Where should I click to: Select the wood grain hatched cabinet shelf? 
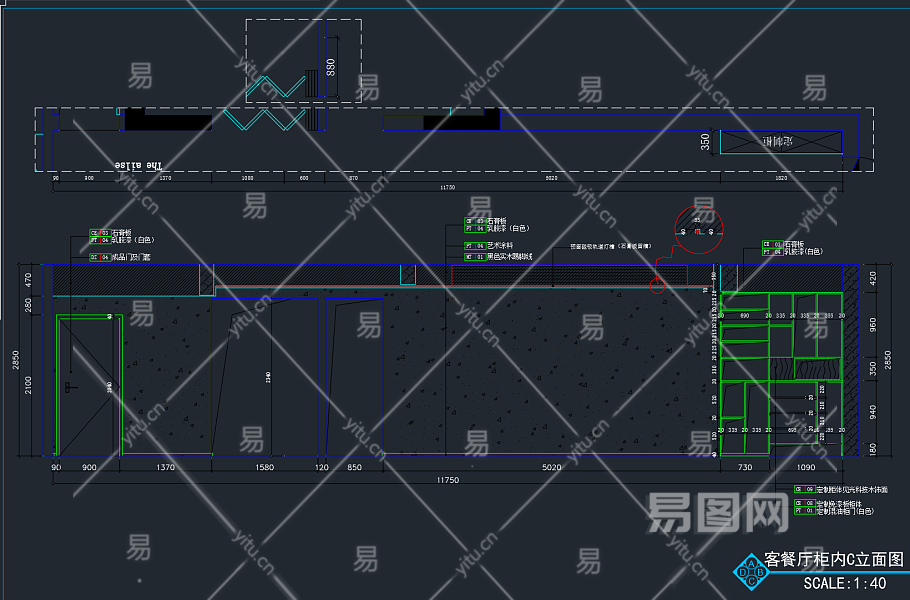point(806,369)
